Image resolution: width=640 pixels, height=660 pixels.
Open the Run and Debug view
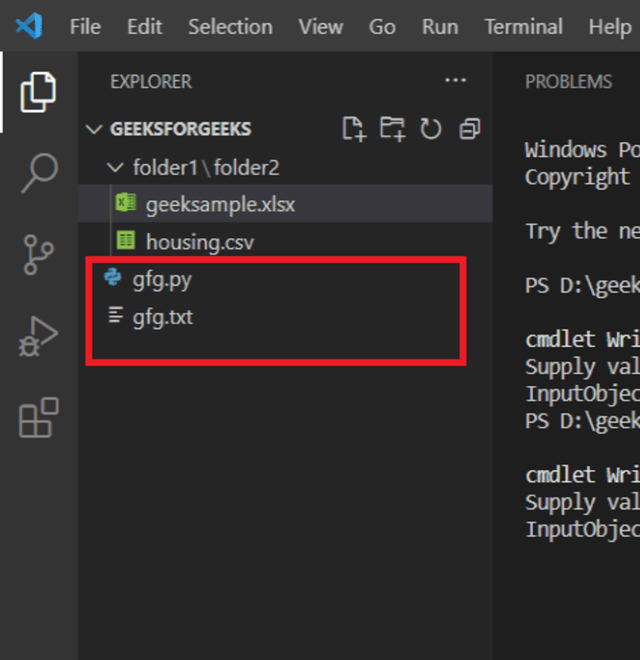(38, 336)
